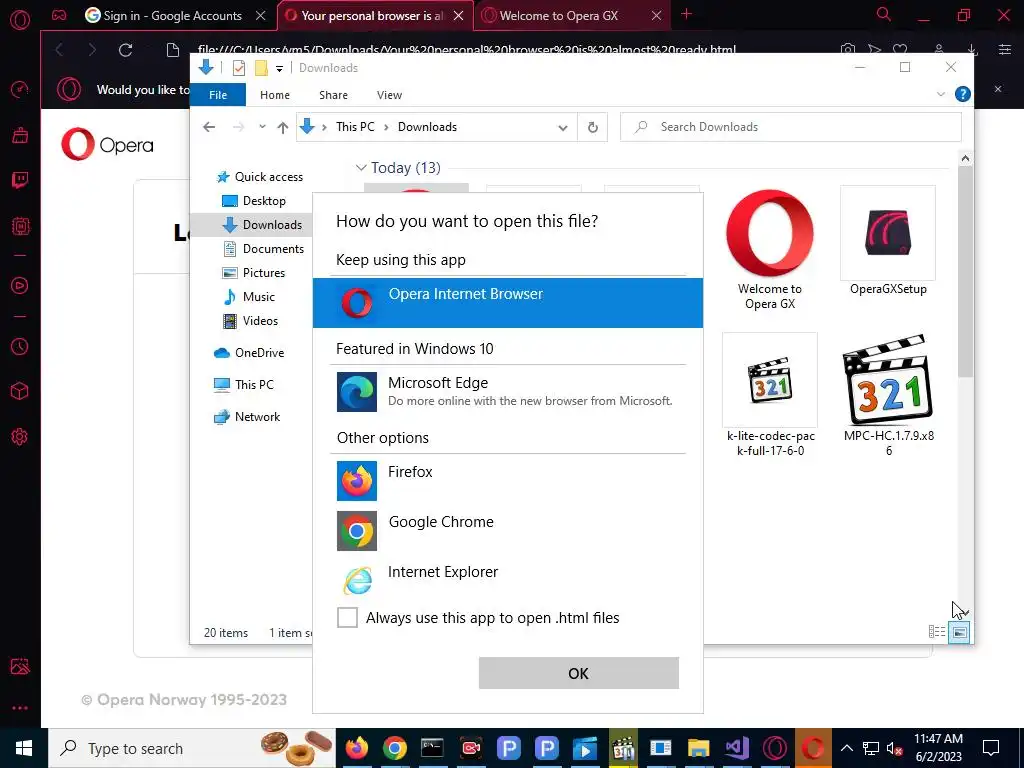This screenshot has height=768, width=1024.
Task: Open the View ribbon tab
Action: click(x=389, y=95)
